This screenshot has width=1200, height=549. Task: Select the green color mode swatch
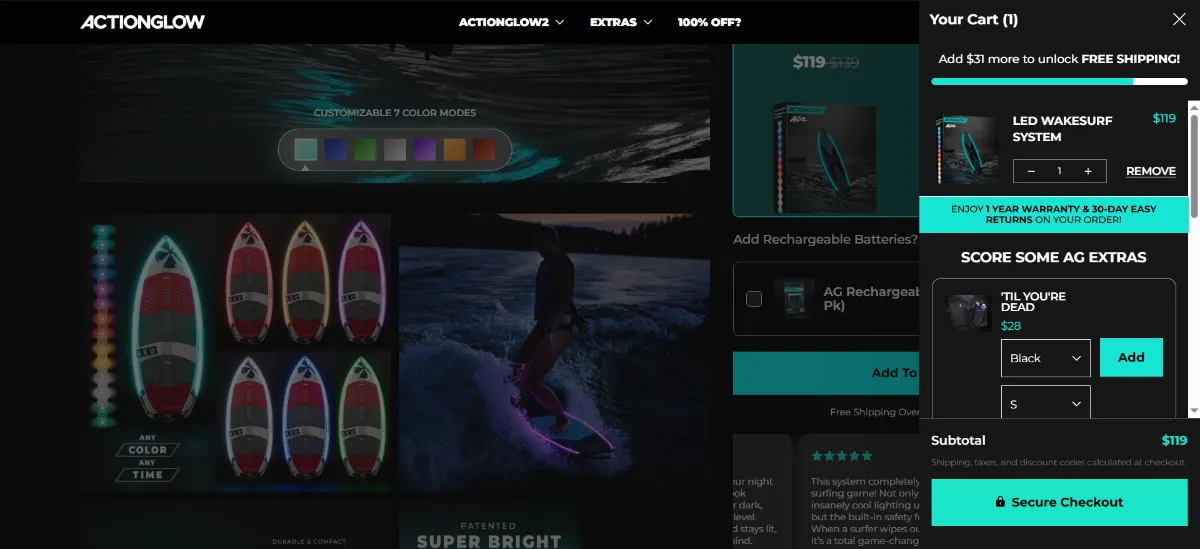pyautogui.click(x=365, y=150)
